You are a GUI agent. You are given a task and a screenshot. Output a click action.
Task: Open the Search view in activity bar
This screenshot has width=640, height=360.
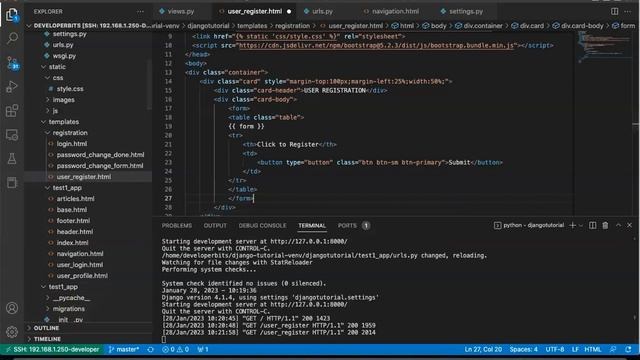12,39
